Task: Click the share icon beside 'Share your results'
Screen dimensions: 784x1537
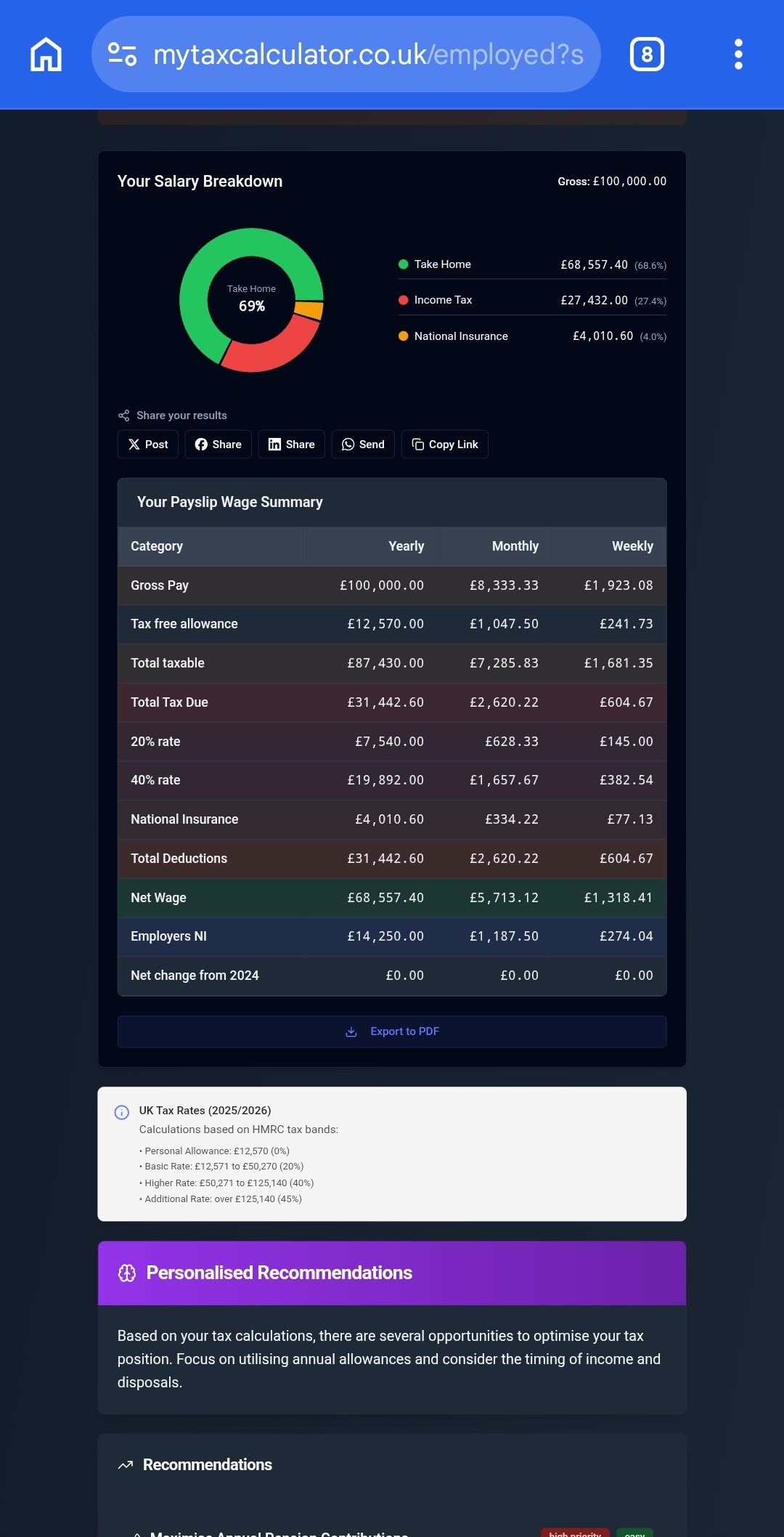Action: click(x=123, y=415)
